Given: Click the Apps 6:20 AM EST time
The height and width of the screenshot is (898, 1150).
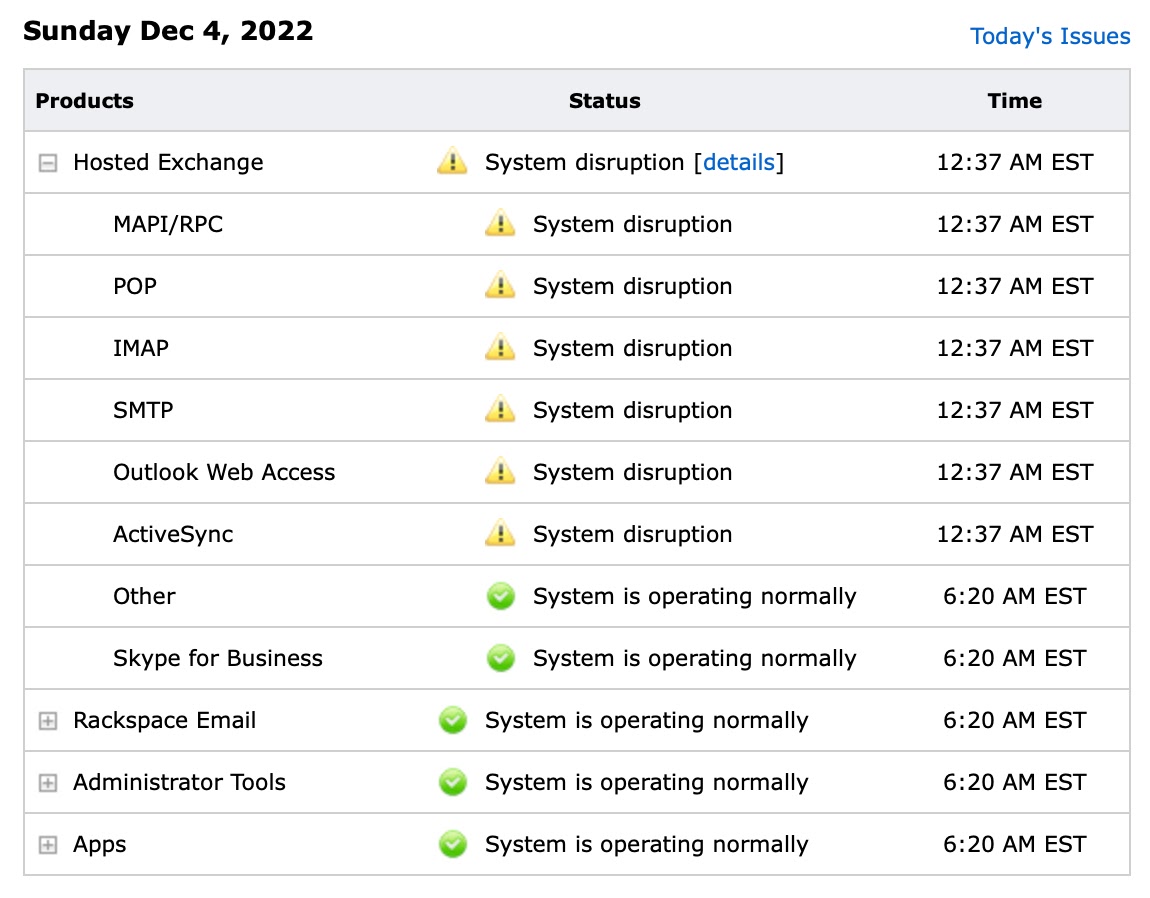Looking at the screenshot, I should 1014,844.
